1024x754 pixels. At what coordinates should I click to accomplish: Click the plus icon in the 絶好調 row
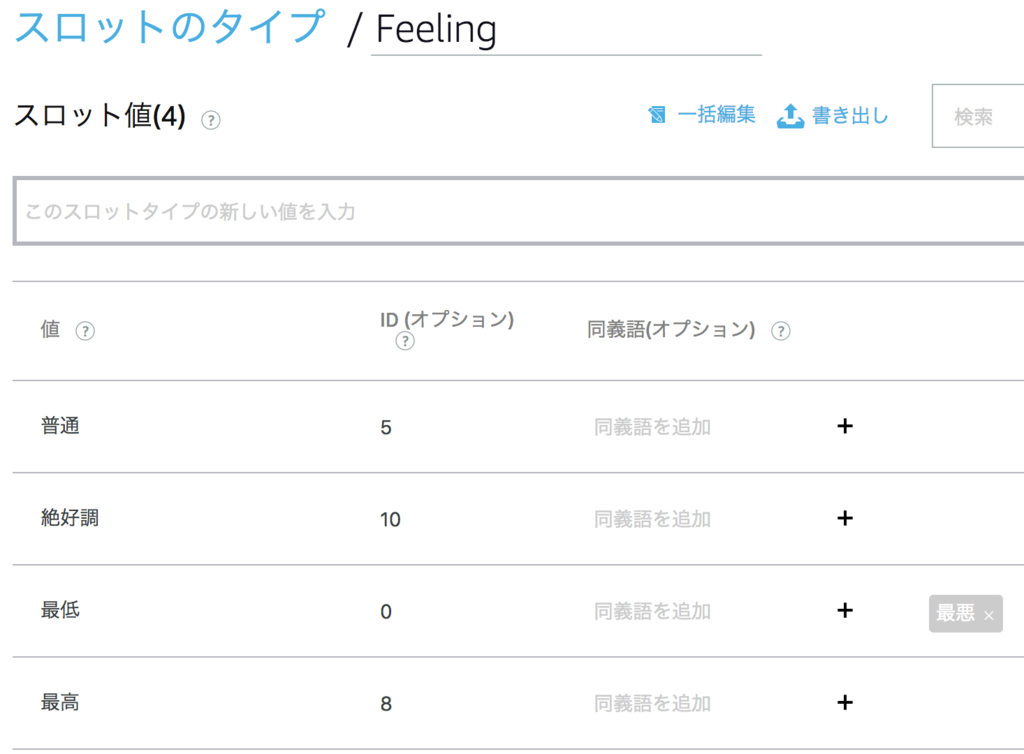pos(845,519)
